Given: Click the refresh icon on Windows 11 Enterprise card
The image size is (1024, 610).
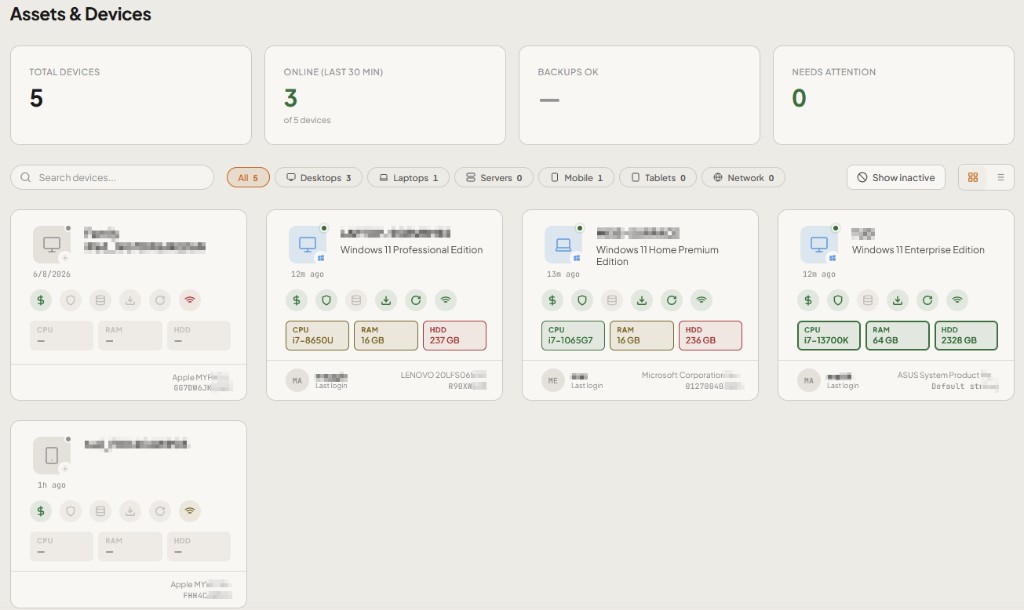Looking at the screenshot, I should pos(927,300).
